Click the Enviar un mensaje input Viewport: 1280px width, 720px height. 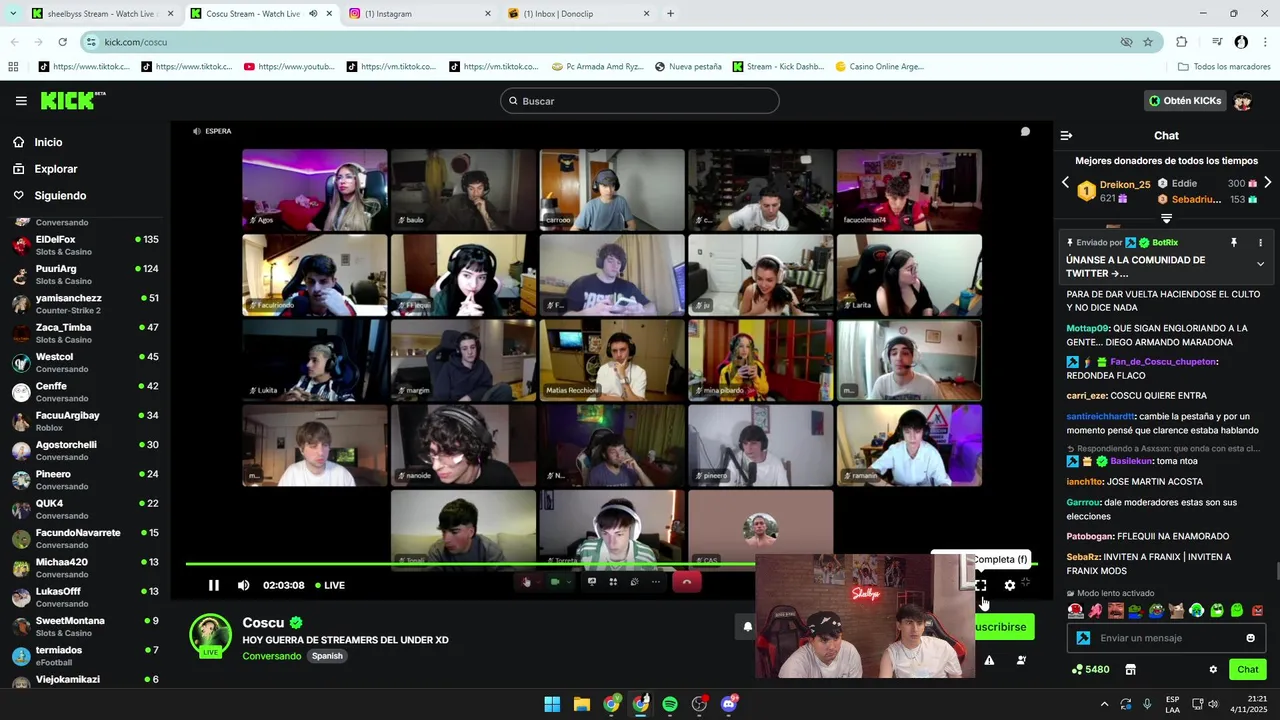(x=1166, y=638)
